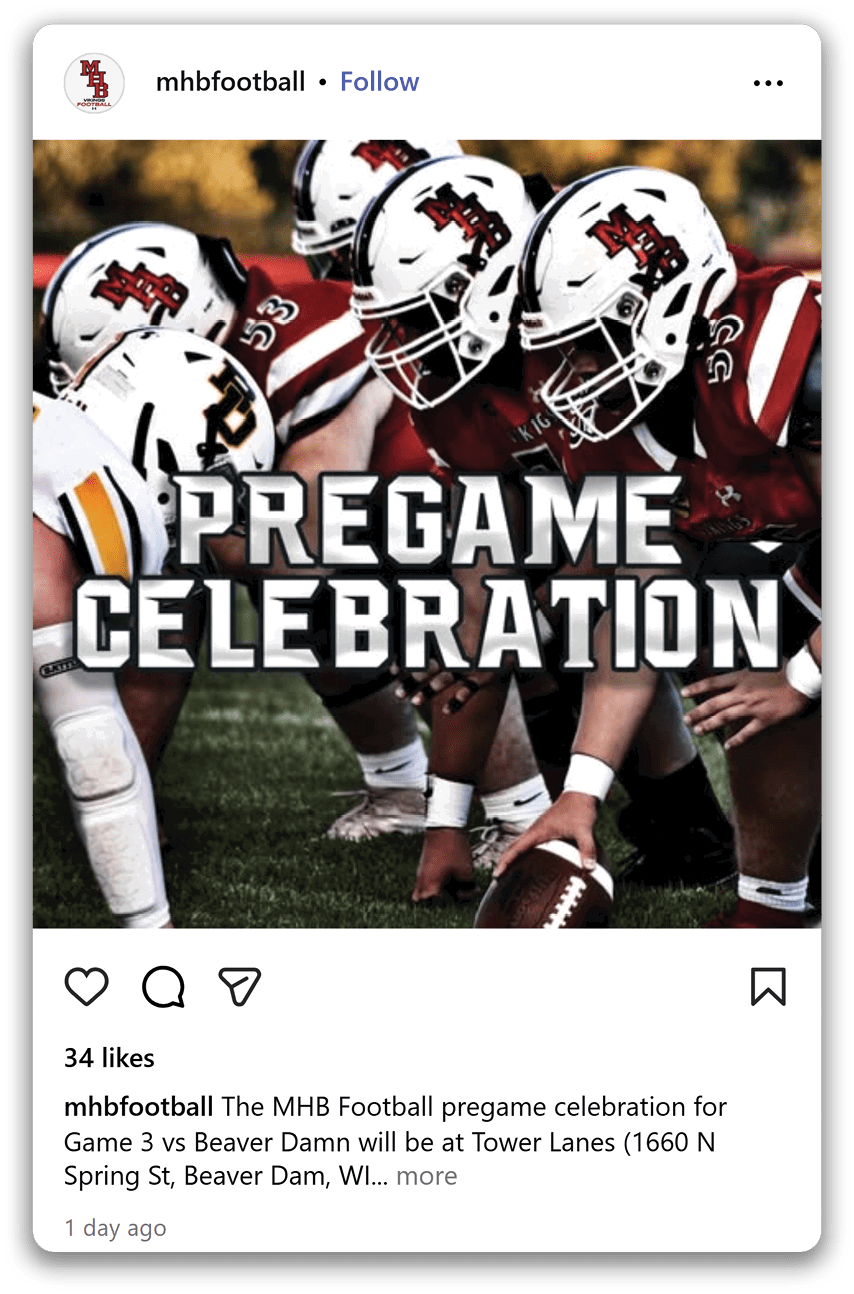This screenshot has width=854, height=1294.
Task: Click the "Spring St, Beaver Dam" caption line
Action: coord(196,1176)
